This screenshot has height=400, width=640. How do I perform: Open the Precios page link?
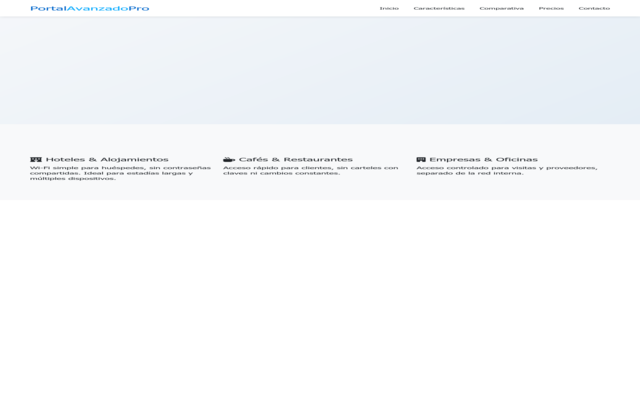coord(551,8)
